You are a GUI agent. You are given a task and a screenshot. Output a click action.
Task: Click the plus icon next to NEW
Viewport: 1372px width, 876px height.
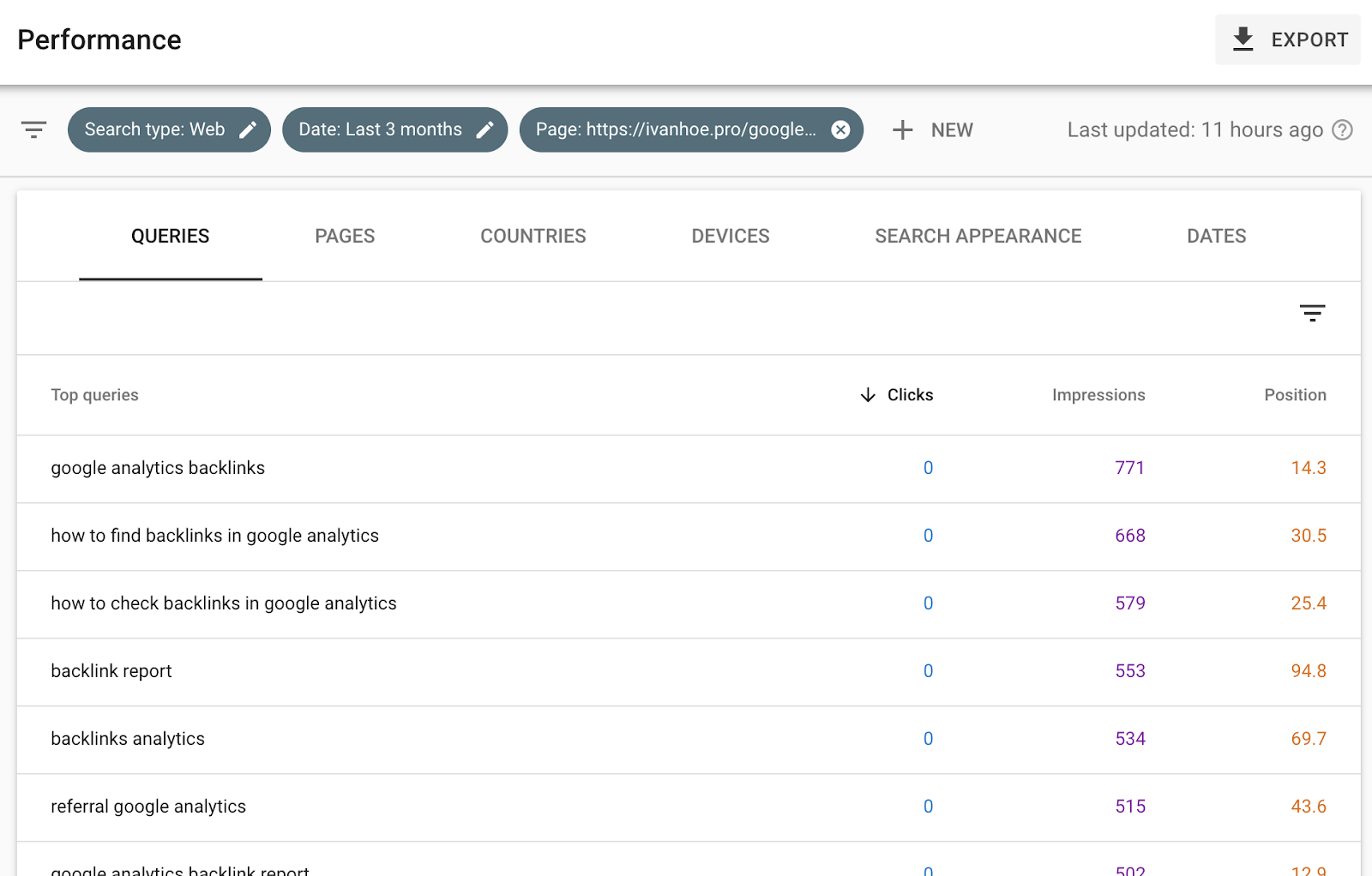(902, 129)
